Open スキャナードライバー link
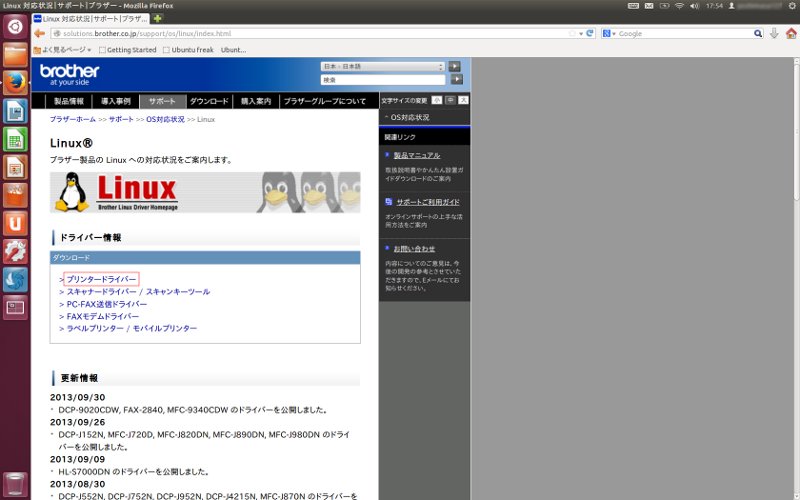 click(x=102, y=292)
